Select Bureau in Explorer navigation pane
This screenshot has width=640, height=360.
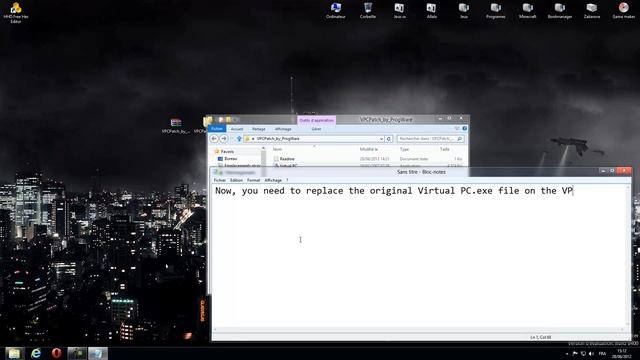[x=231, y=158]
